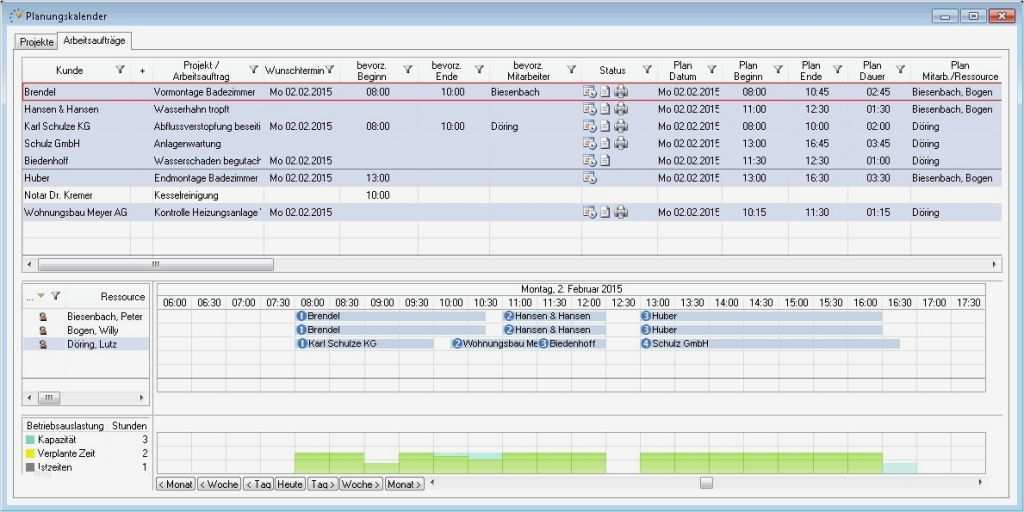Filter the Plan Beginn column
Screen dimensions: 1024x512
(778, 69)
